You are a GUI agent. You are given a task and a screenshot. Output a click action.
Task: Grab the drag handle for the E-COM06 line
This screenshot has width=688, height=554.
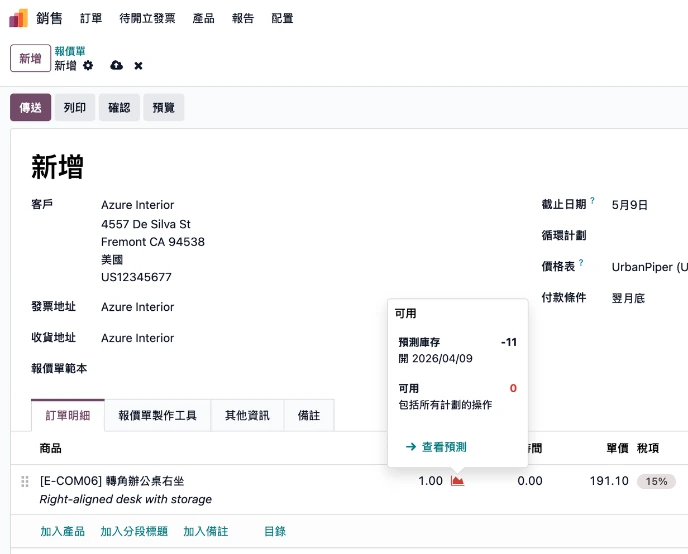click(25, 481)
